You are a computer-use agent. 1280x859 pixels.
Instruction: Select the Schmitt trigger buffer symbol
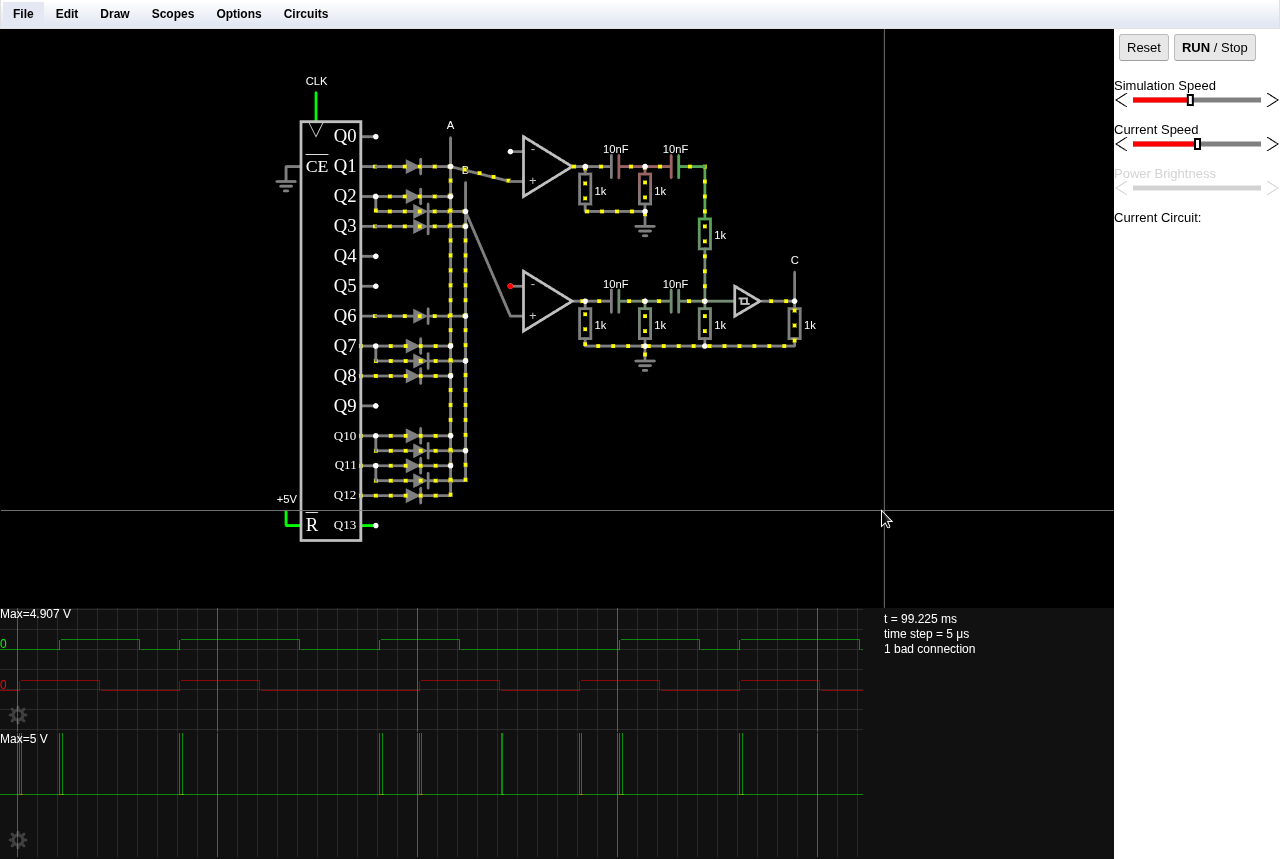[746, 301]
